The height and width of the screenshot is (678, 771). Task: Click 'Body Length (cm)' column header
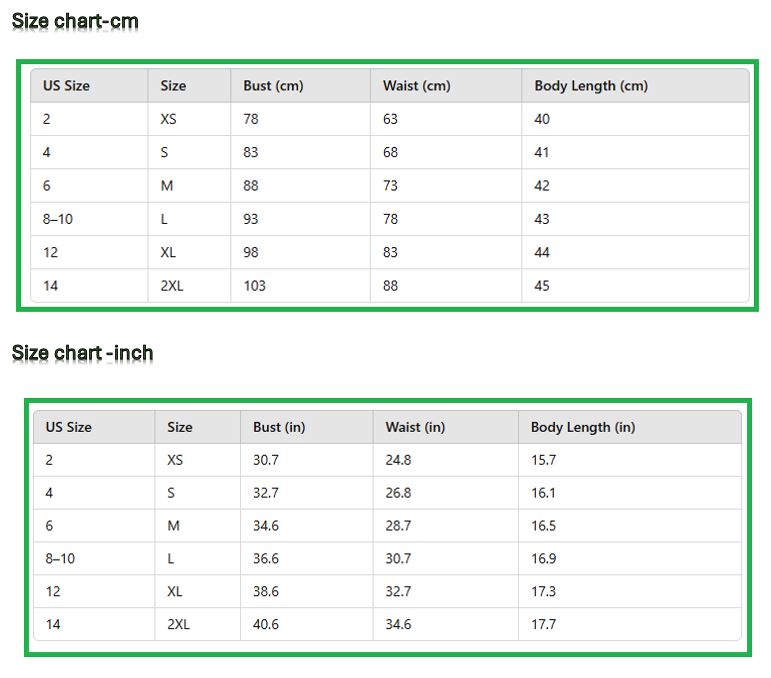coord(591,86)
